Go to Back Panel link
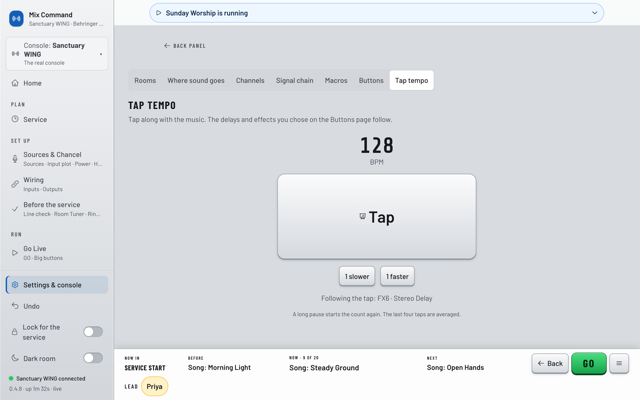This screenshot has width=640, height=400. click(x=184, y=46)
